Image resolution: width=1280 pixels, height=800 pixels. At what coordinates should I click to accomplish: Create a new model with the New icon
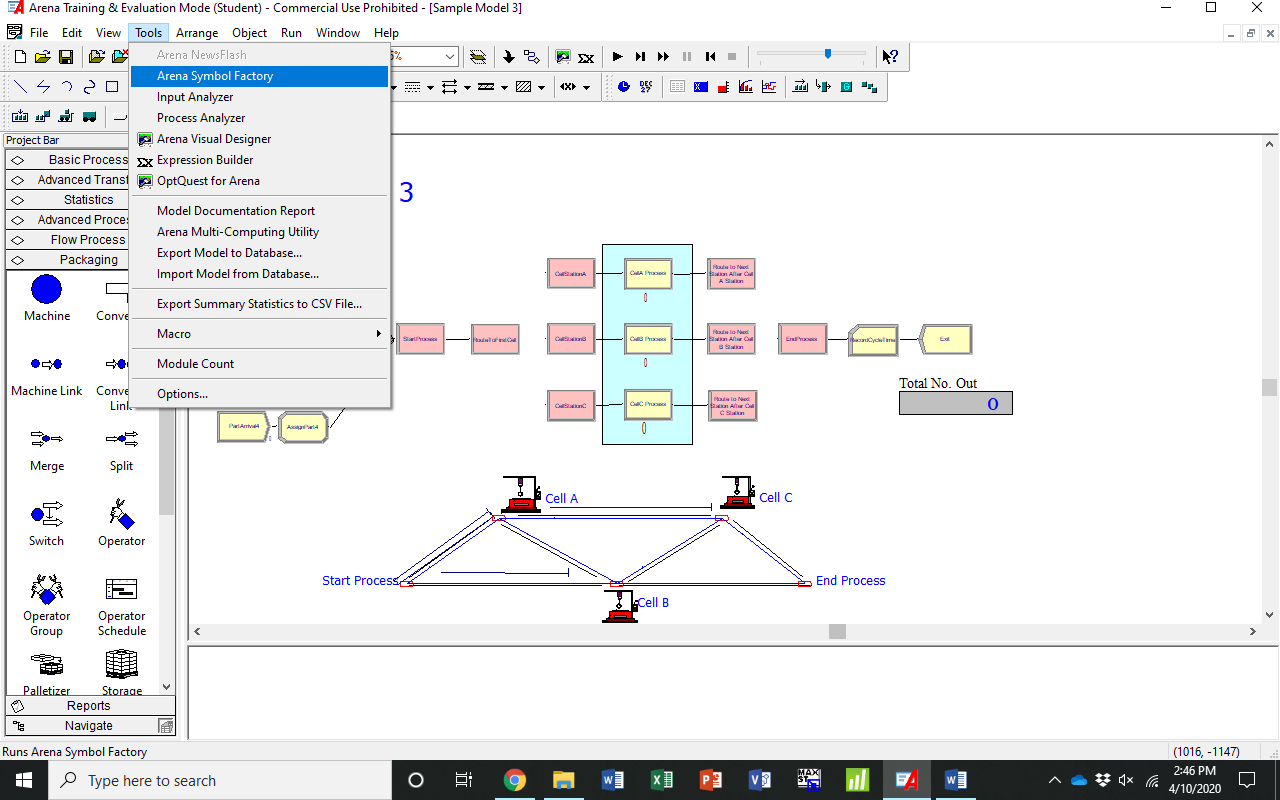(20, 57)
